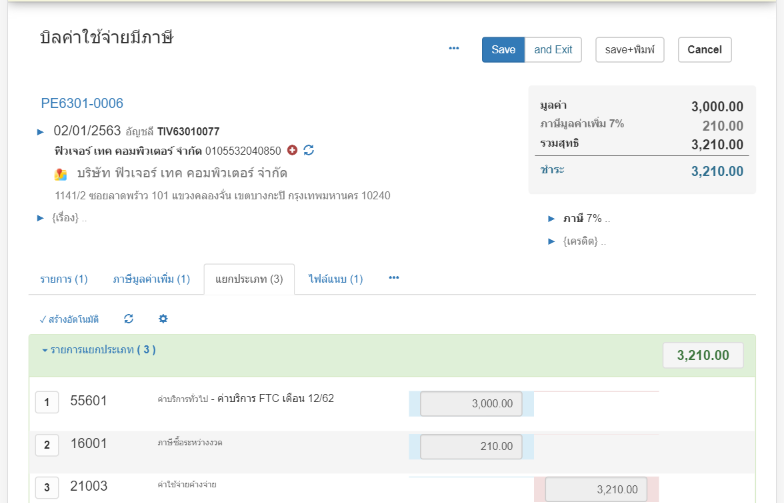Open the three-dots menu beside Save
The height and width of the screenshot is (503, 784).
click(x=454, y=49)
